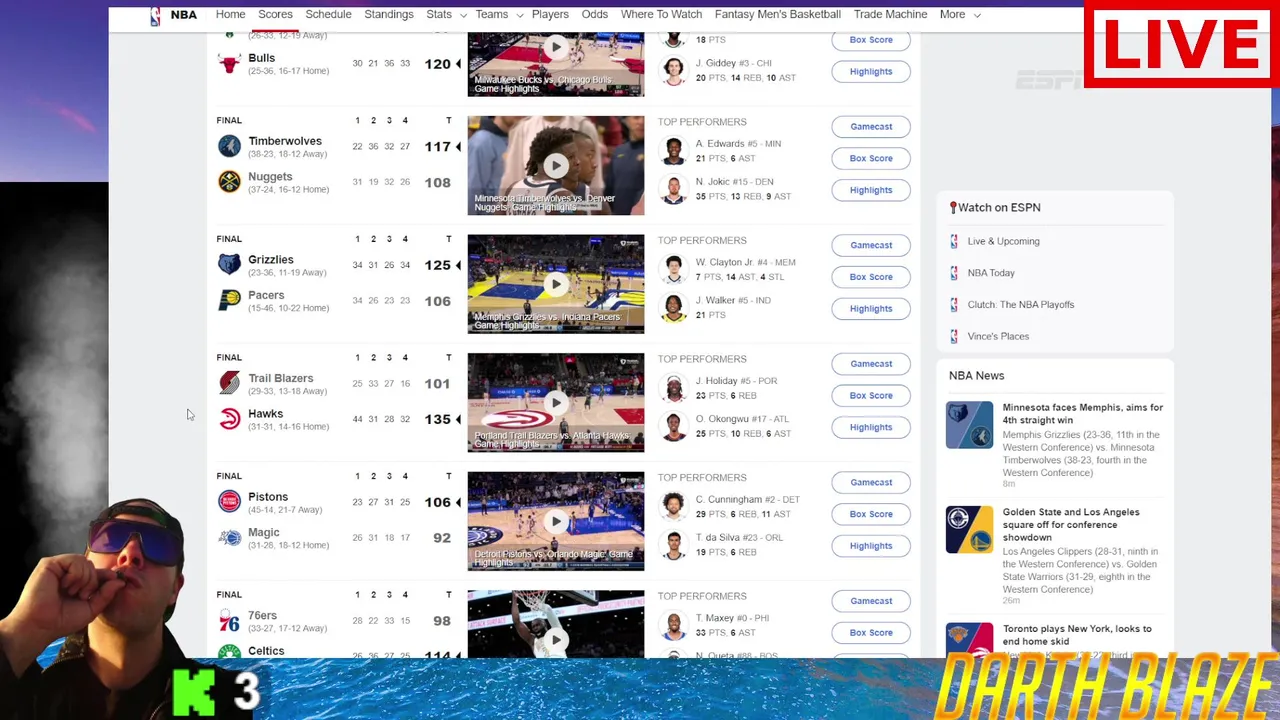Open Gamecast for 76ers game
This screenshot has width=1280, height=720.
[871, 601]
